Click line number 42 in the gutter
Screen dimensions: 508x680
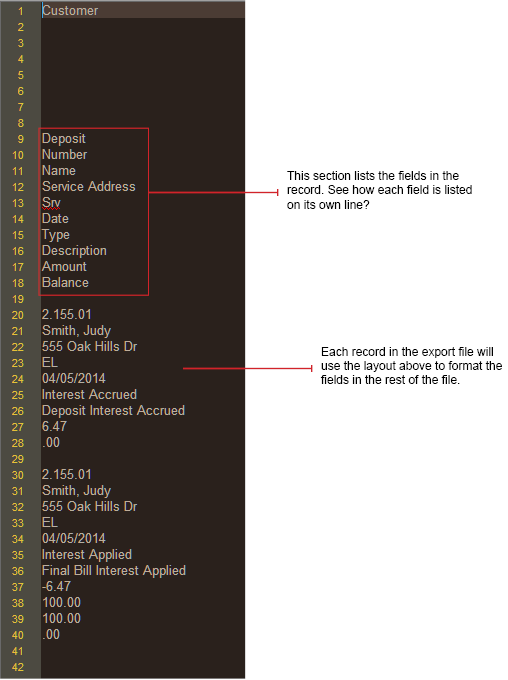tap(18, 667)
